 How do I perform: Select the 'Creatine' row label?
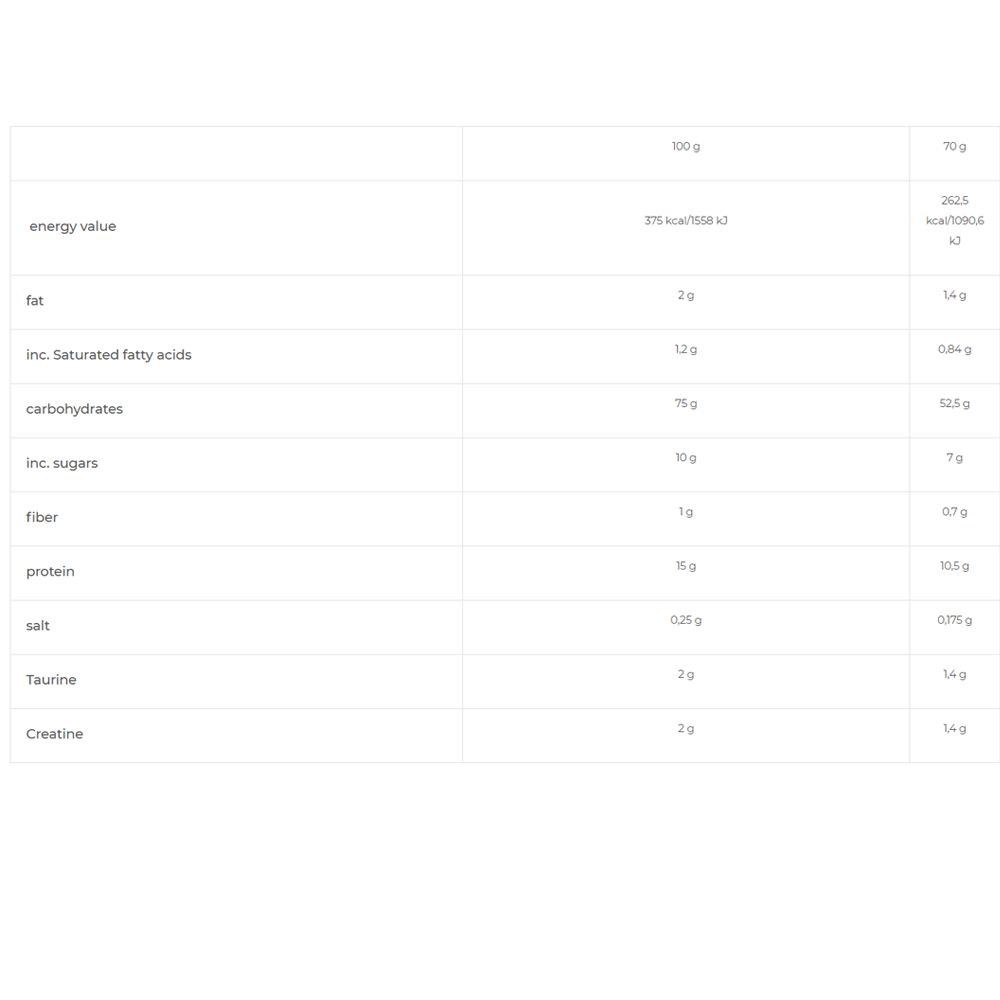(x=55, y=734)
